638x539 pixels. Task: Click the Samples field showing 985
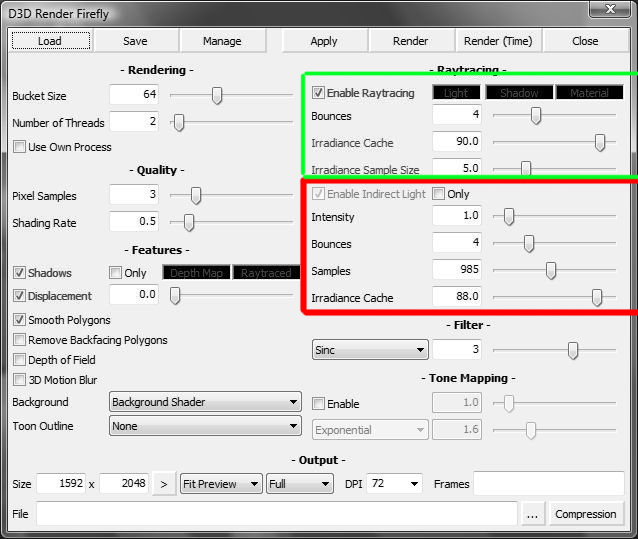457,269
